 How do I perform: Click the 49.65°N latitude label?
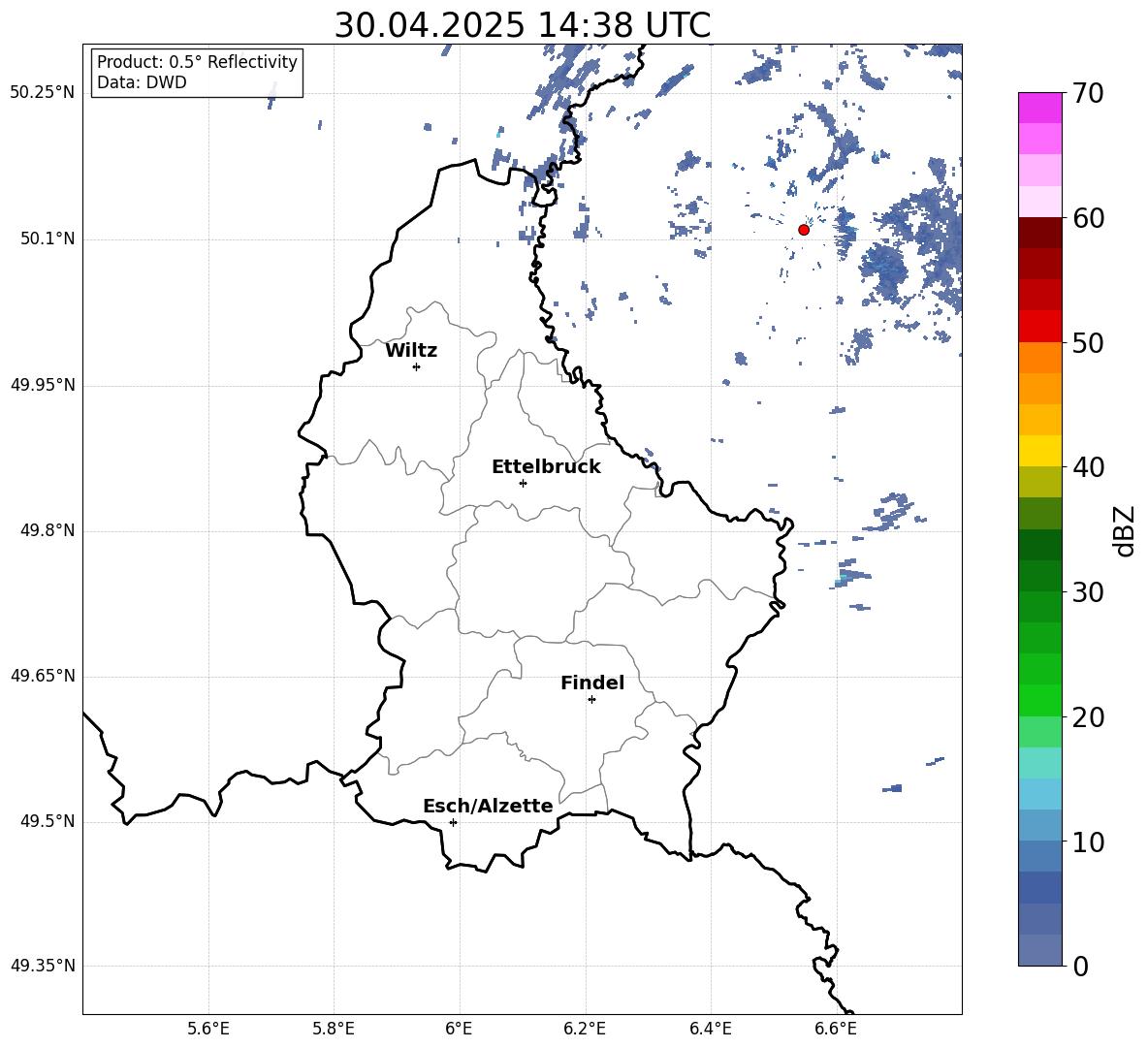(43, 676)
